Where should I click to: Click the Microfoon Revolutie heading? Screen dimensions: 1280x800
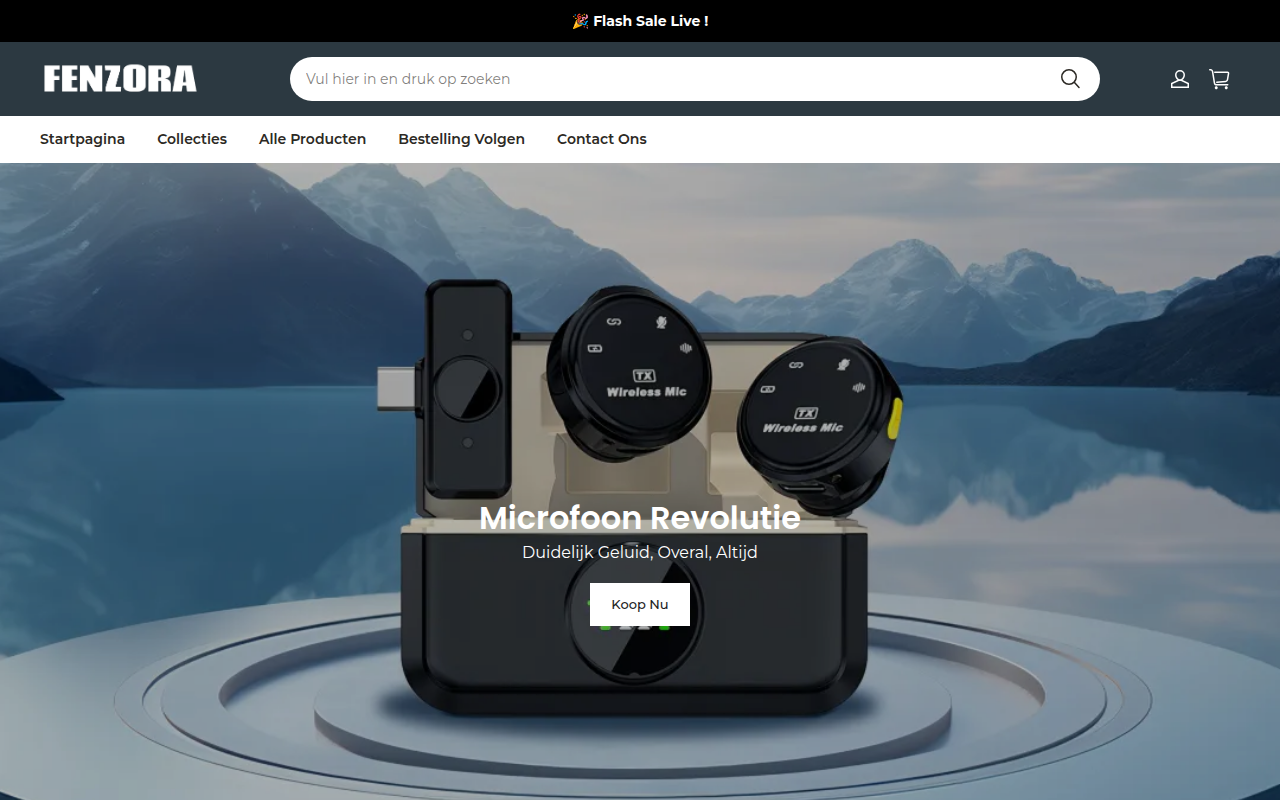point(640,518)
